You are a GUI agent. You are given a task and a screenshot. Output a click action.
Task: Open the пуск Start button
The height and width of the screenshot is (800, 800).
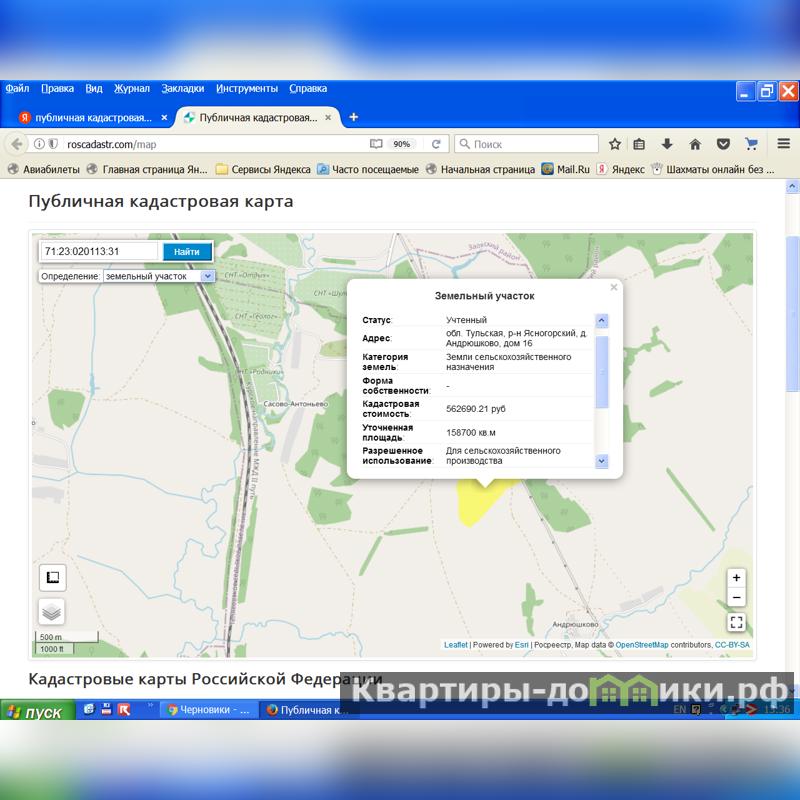click(x=36, y=712)
